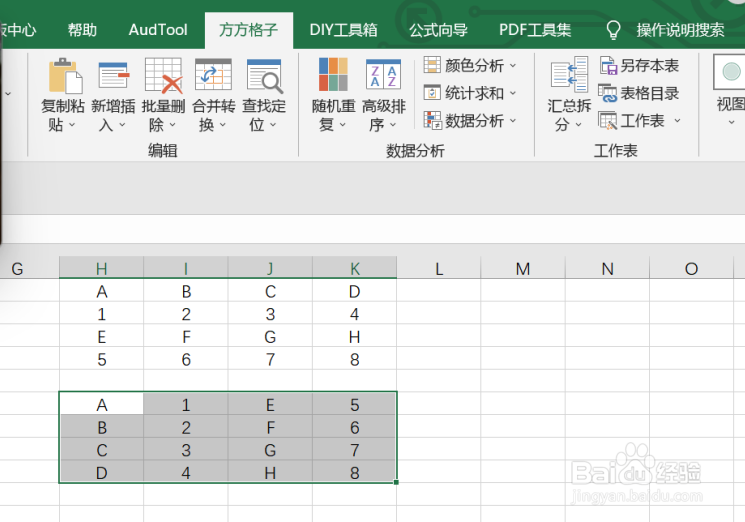
Task: Select the 方方格子 tab
Action: (248, 30)
